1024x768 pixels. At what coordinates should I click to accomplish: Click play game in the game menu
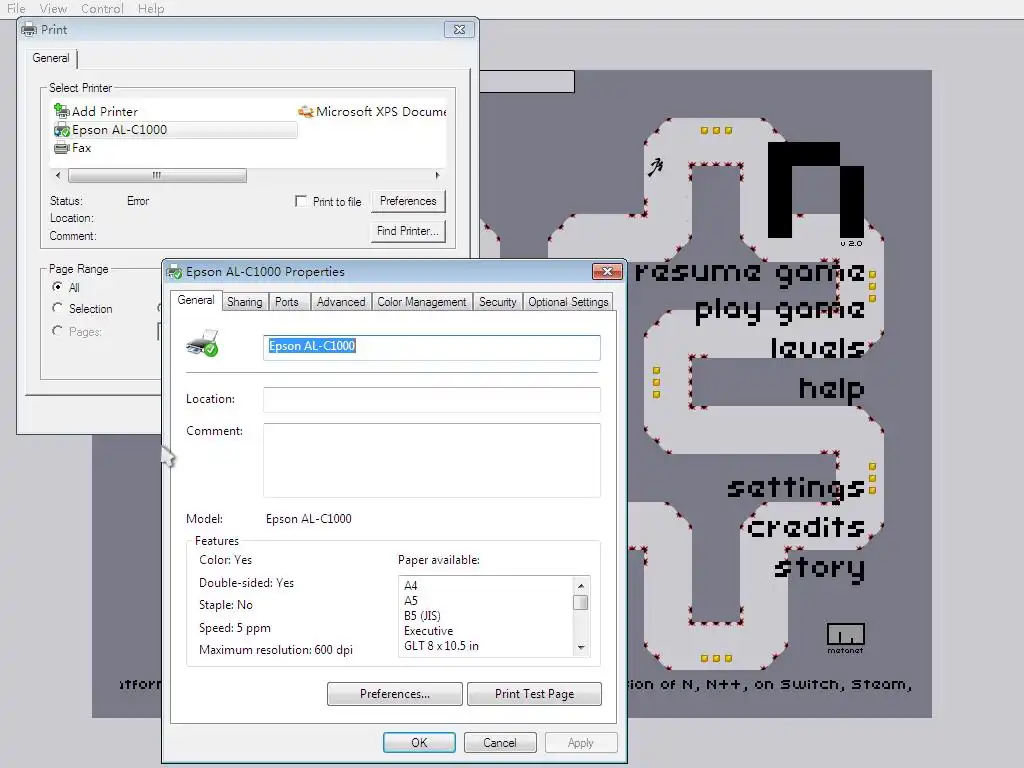tap(780, 310)
